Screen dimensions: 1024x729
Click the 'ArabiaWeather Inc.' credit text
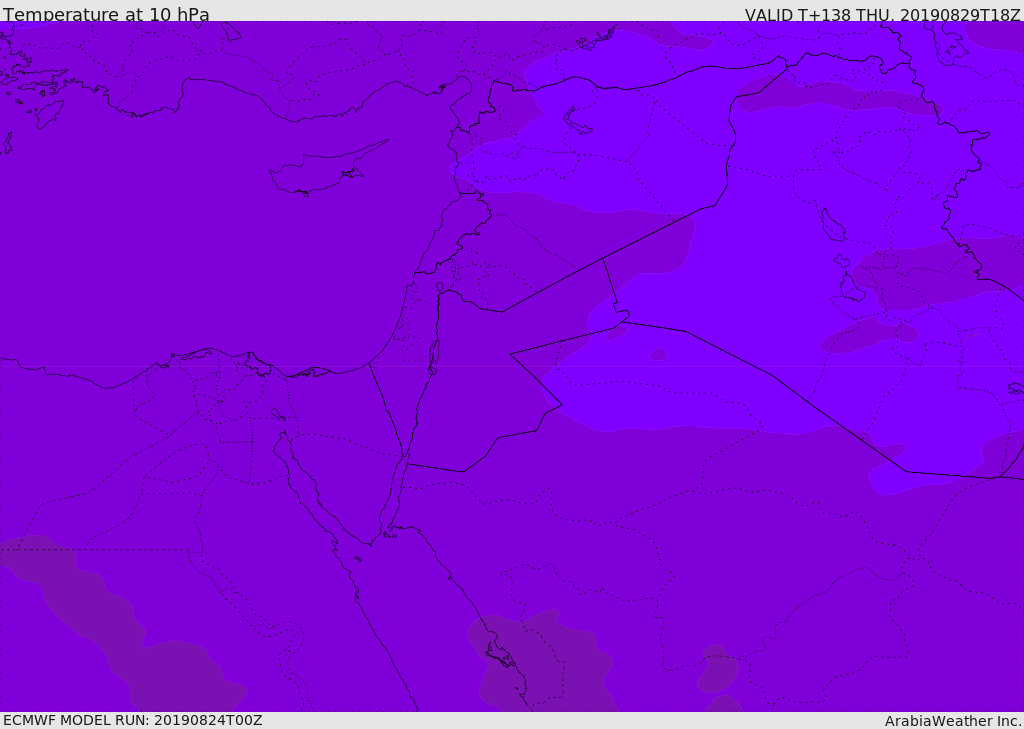pos(953,721)
